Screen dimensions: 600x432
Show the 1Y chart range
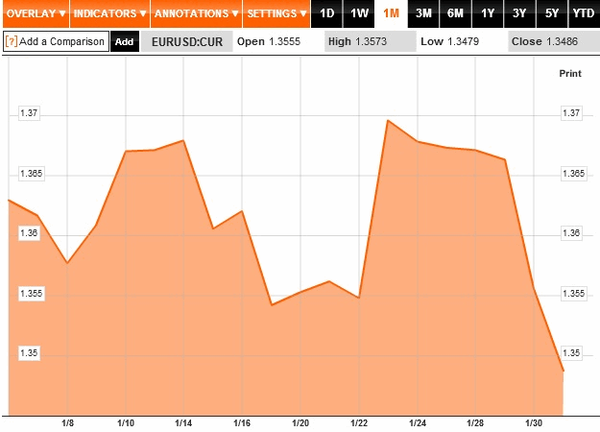tap(488, 14)
